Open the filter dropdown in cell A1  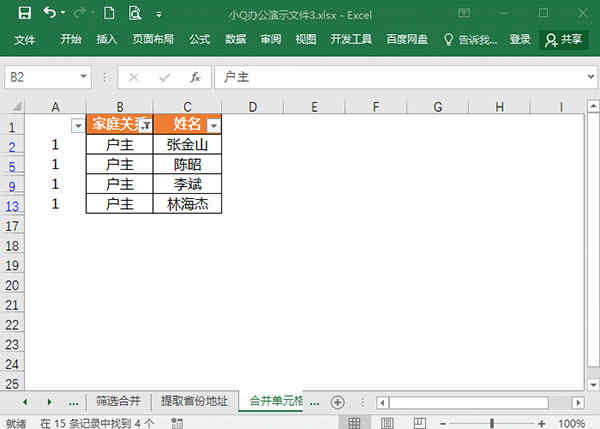click(x=78, y=126)
